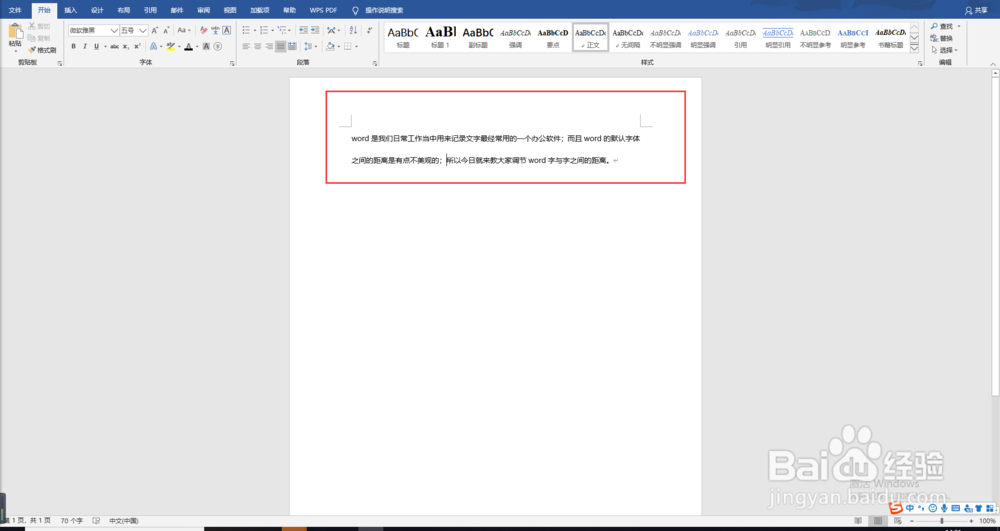The height and width of the screenshot is (531, 1000).
Task: Toggle justified alignment button
Action: point(281,47)
